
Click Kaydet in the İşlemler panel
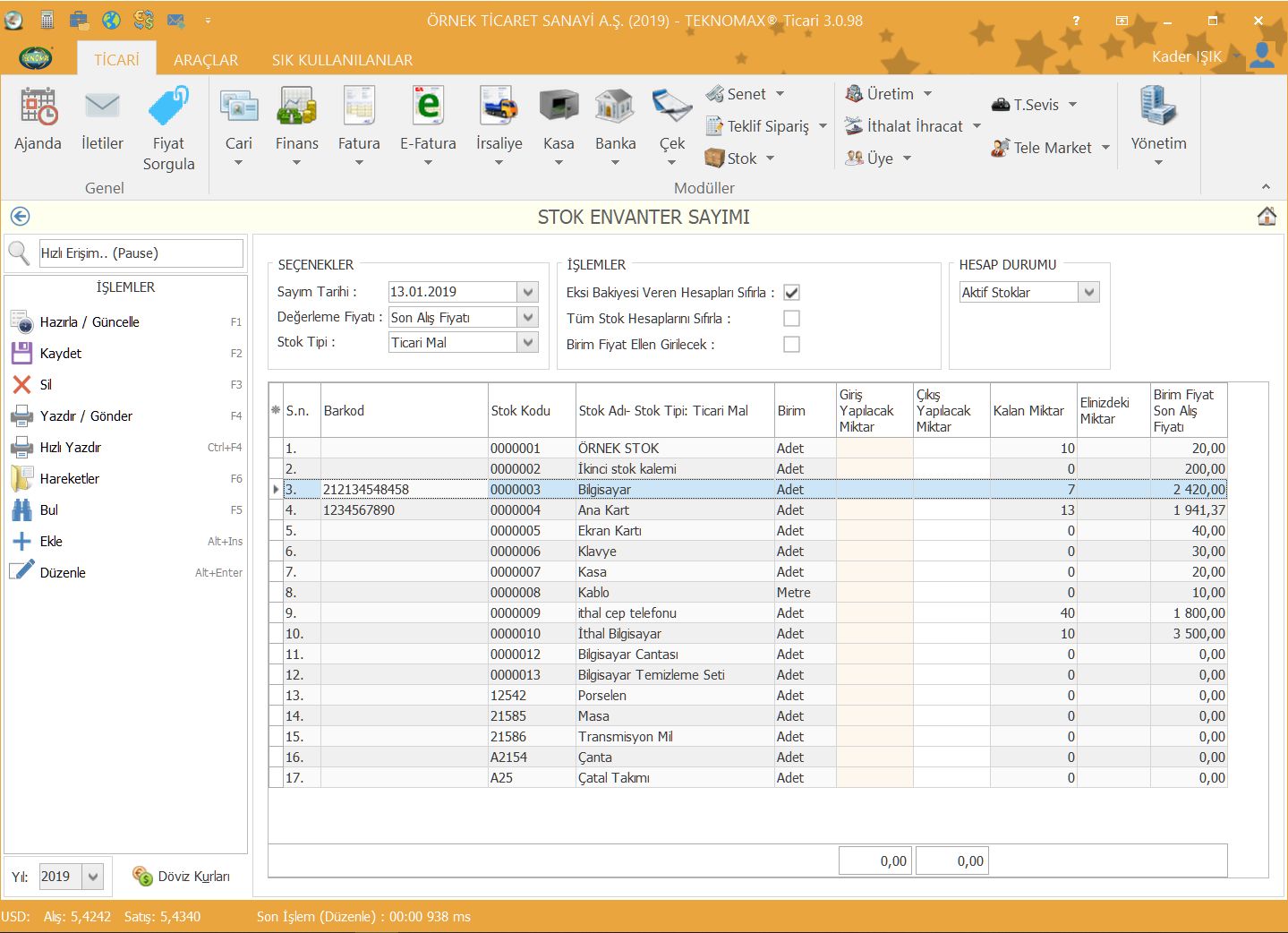[x=61, y=354]
